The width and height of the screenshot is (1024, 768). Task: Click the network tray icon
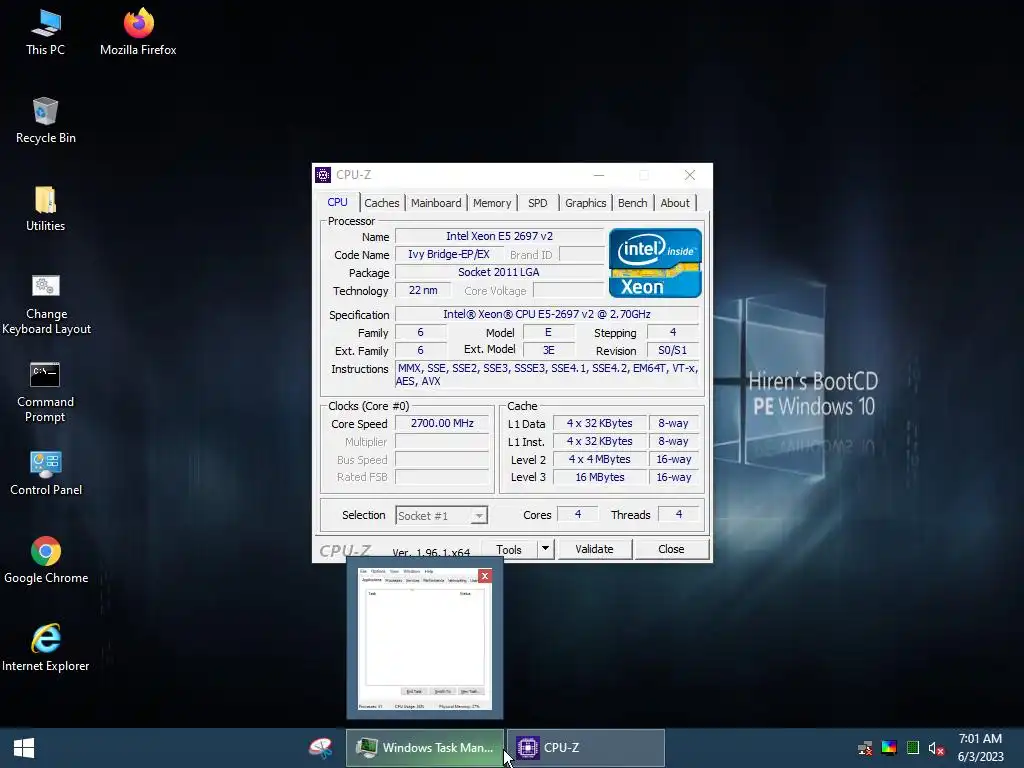[x=865, y=748]
